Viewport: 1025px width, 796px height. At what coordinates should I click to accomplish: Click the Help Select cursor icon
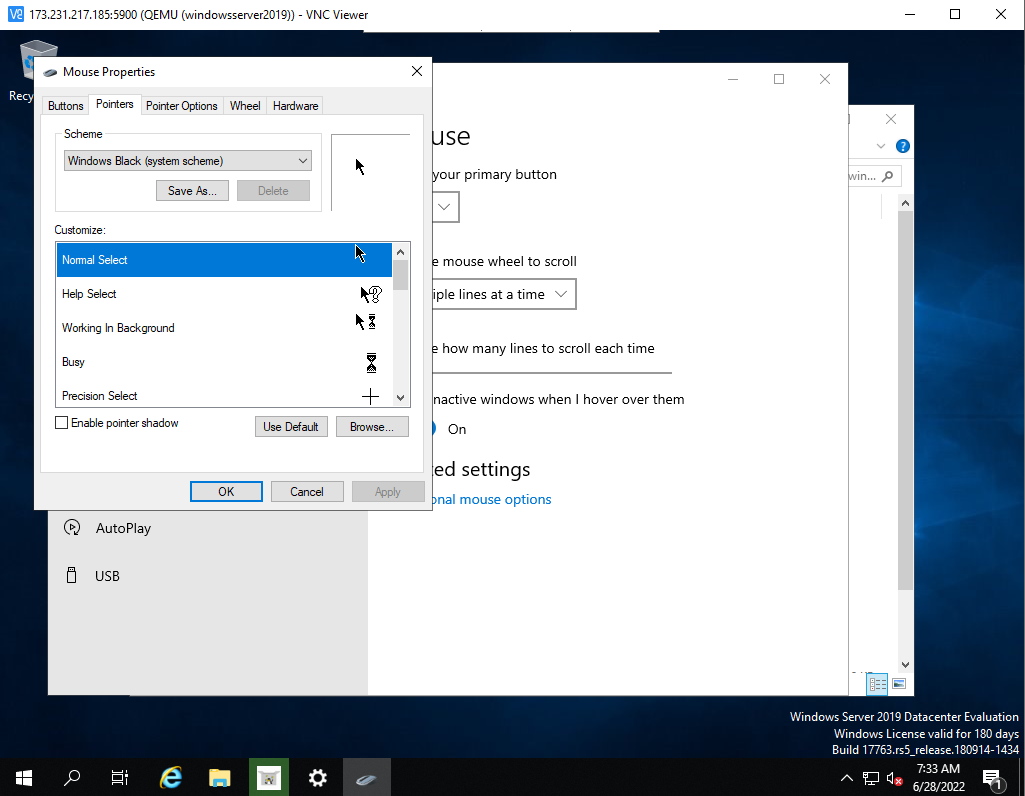click(371, 294)
